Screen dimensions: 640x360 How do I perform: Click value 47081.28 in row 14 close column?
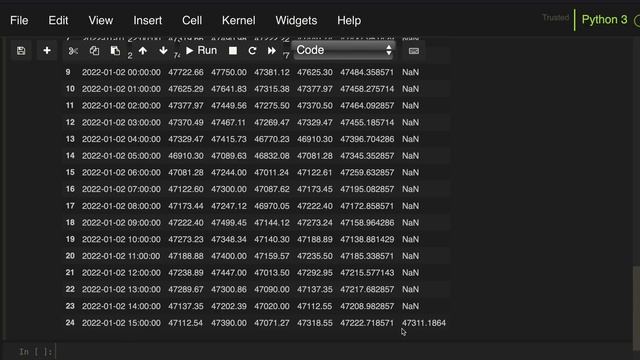click(x=315, y=156)
